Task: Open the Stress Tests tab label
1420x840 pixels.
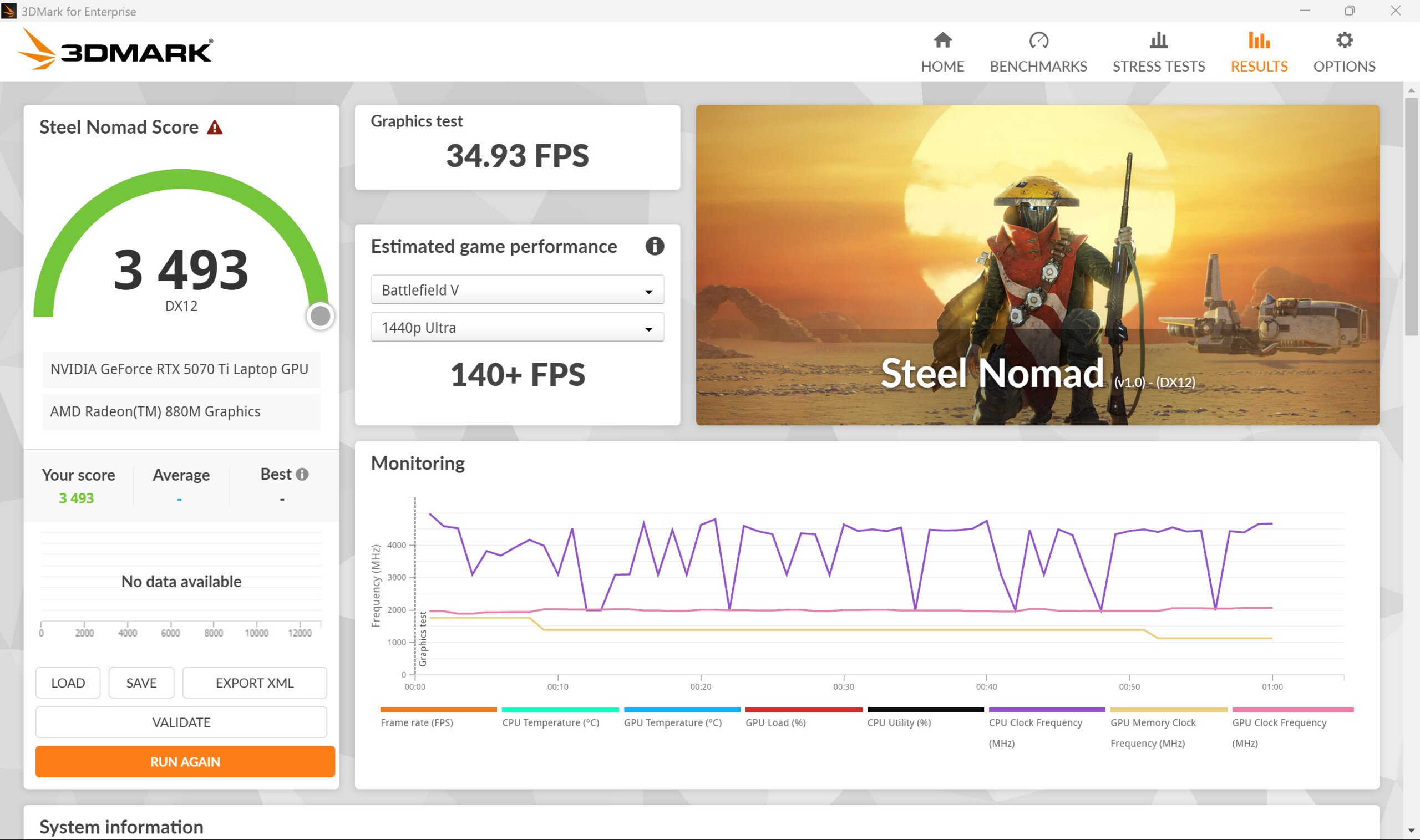Action: pos(1158,66)
